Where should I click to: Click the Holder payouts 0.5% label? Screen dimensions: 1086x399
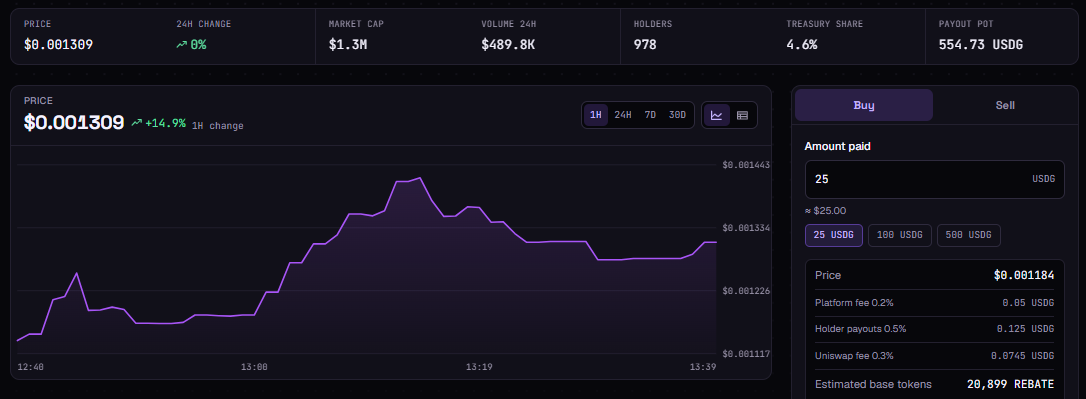pos(860,329)
